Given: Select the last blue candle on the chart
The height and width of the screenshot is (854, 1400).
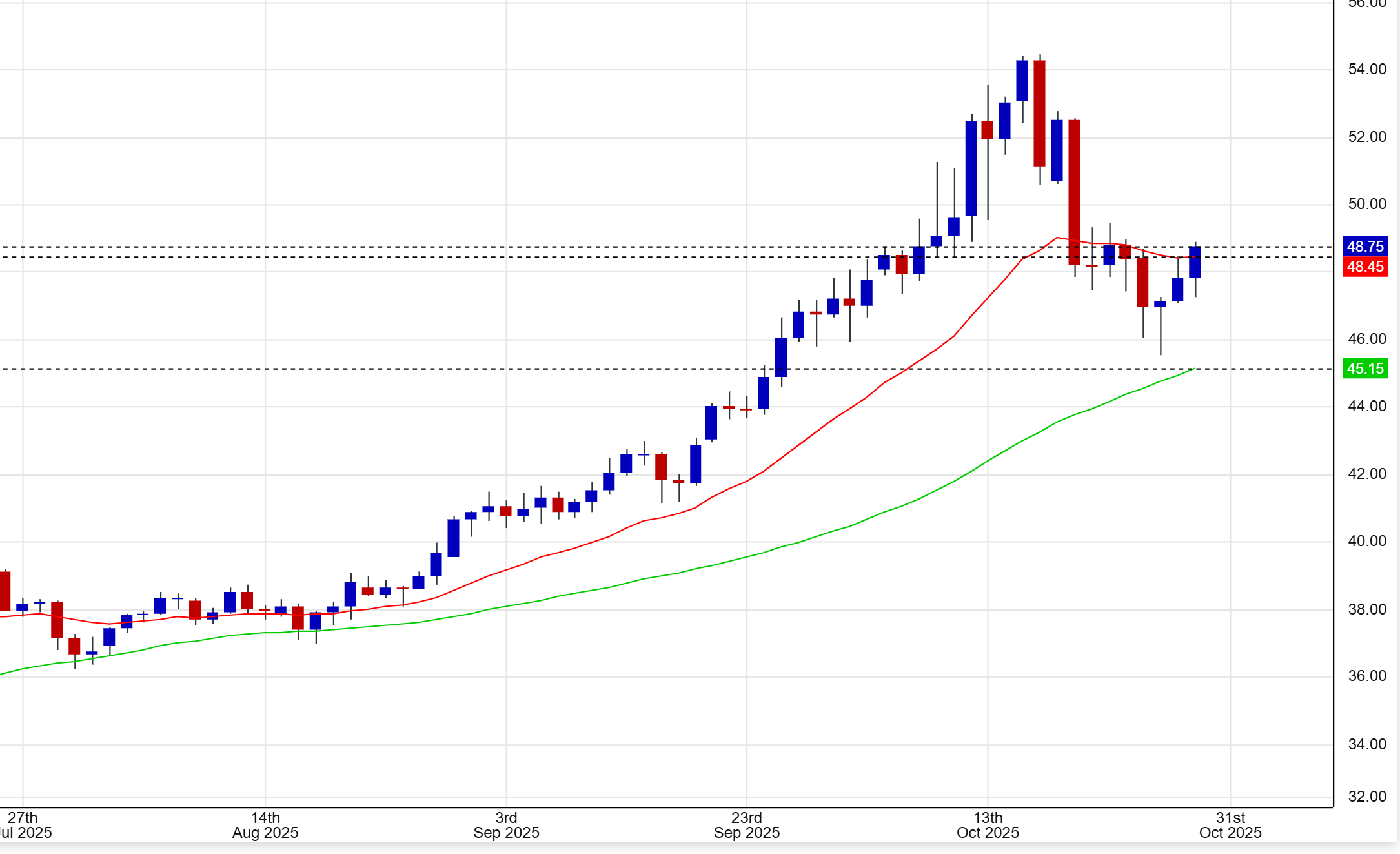Looking at the screenshot, I should pyautogui.click(x=1195, y=262).
